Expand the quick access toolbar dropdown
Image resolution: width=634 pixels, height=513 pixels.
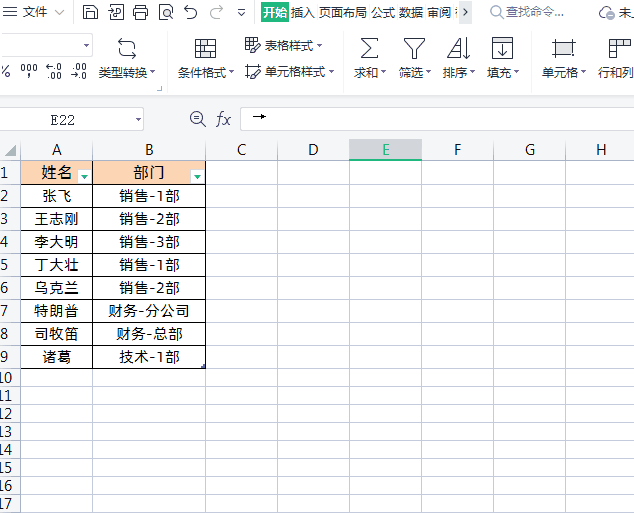[241, 13]
